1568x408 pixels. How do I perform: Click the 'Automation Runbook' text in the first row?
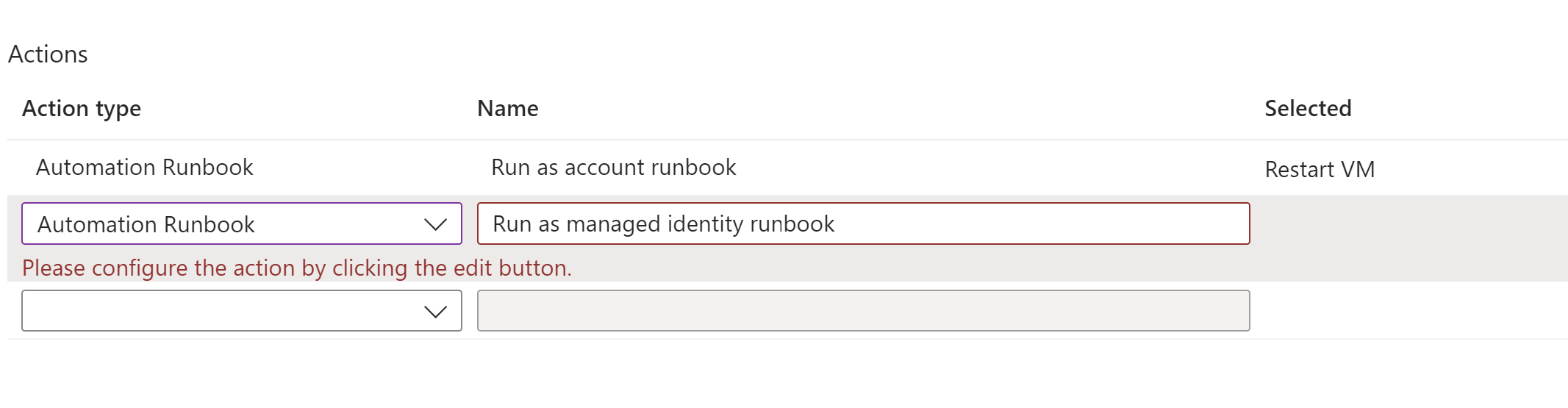(145, 168)
